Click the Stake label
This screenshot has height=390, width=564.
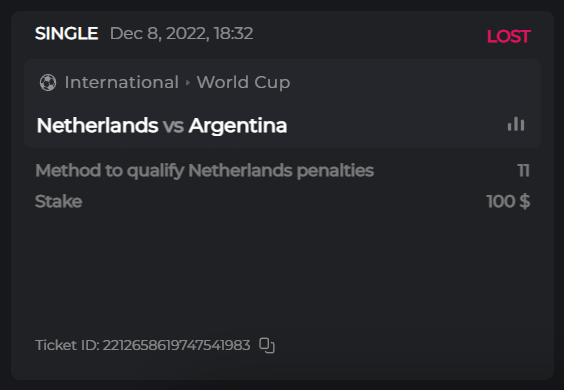click(x=59, y=201)
